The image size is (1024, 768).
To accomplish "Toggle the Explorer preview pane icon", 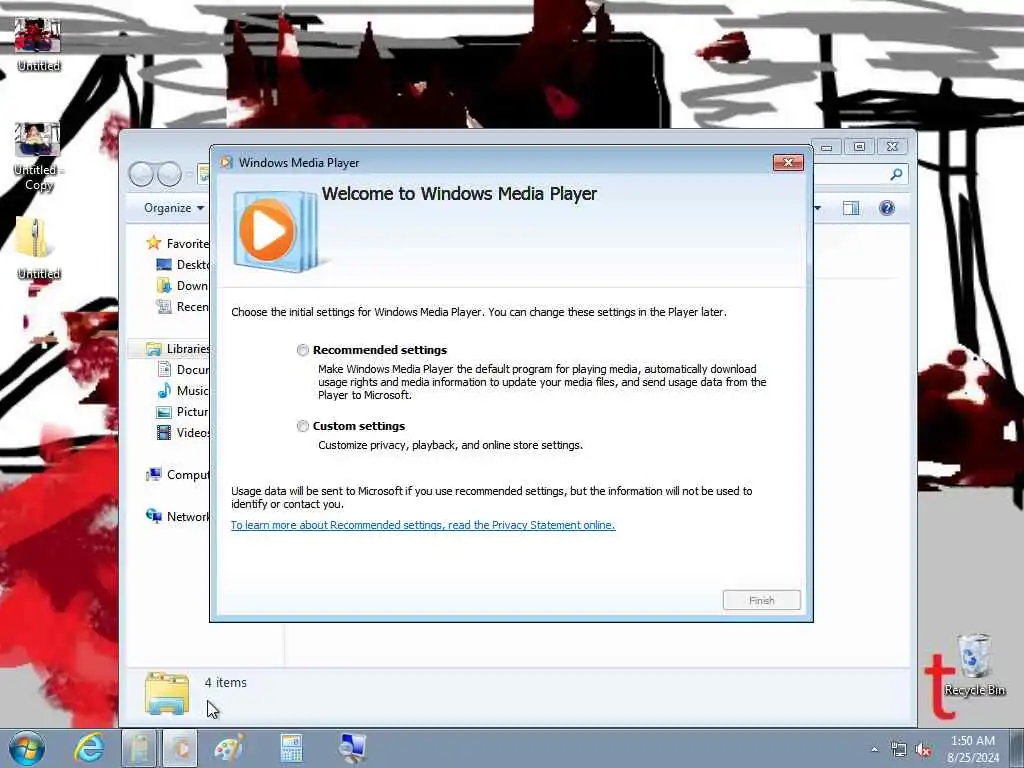I will (851, 208).
